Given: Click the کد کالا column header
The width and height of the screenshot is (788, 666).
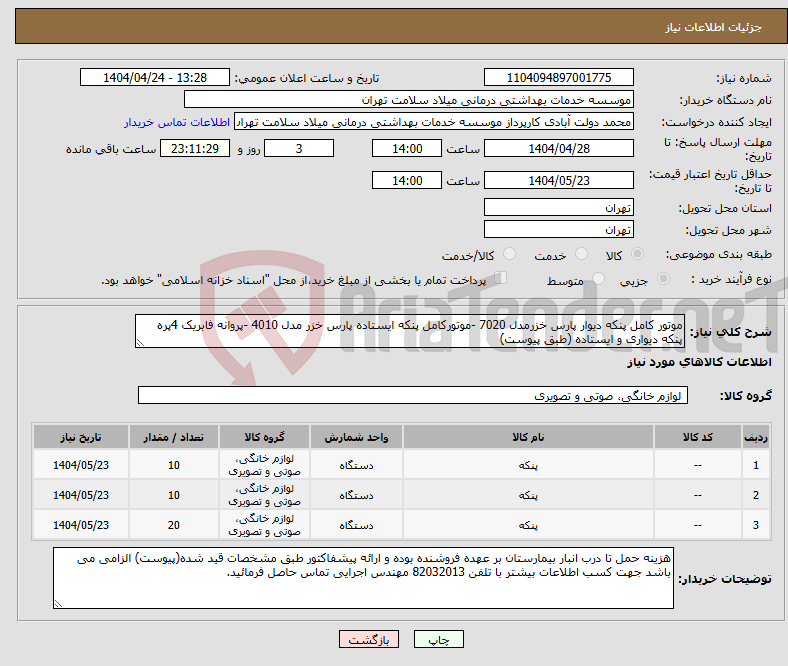Looking at the screenshot, I should coord(698,437).
